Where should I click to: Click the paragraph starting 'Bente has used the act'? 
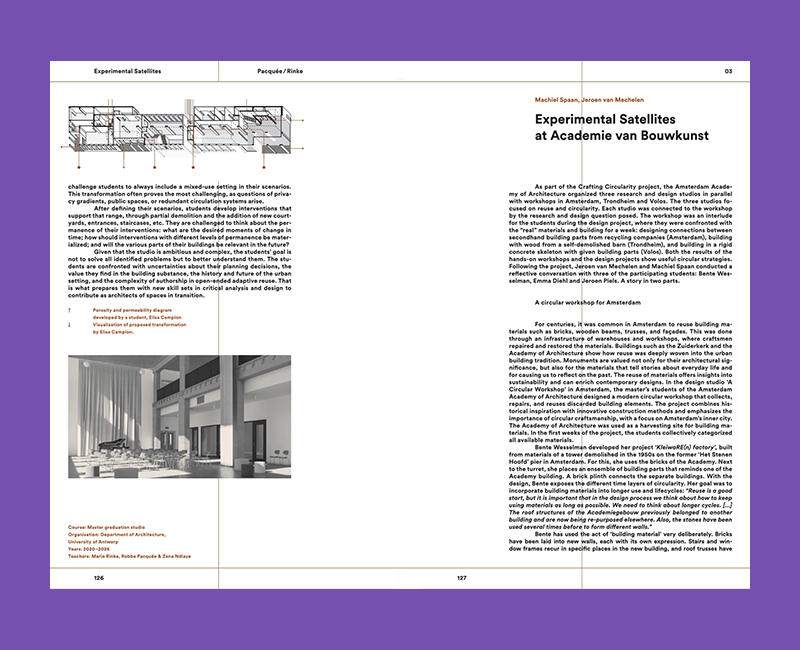point(620,541)
